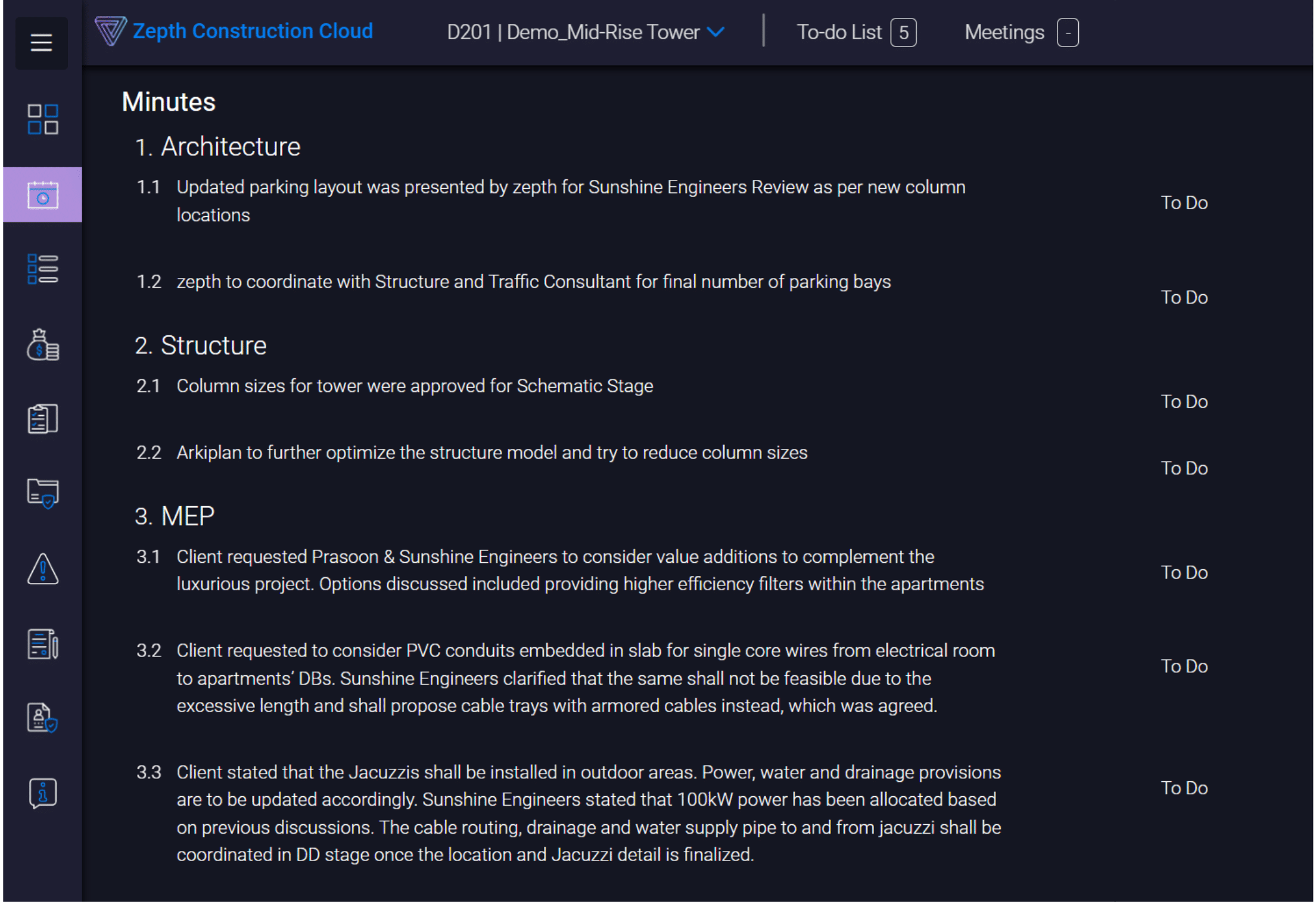Select the 1. Architecture heading

coord(218,147)
